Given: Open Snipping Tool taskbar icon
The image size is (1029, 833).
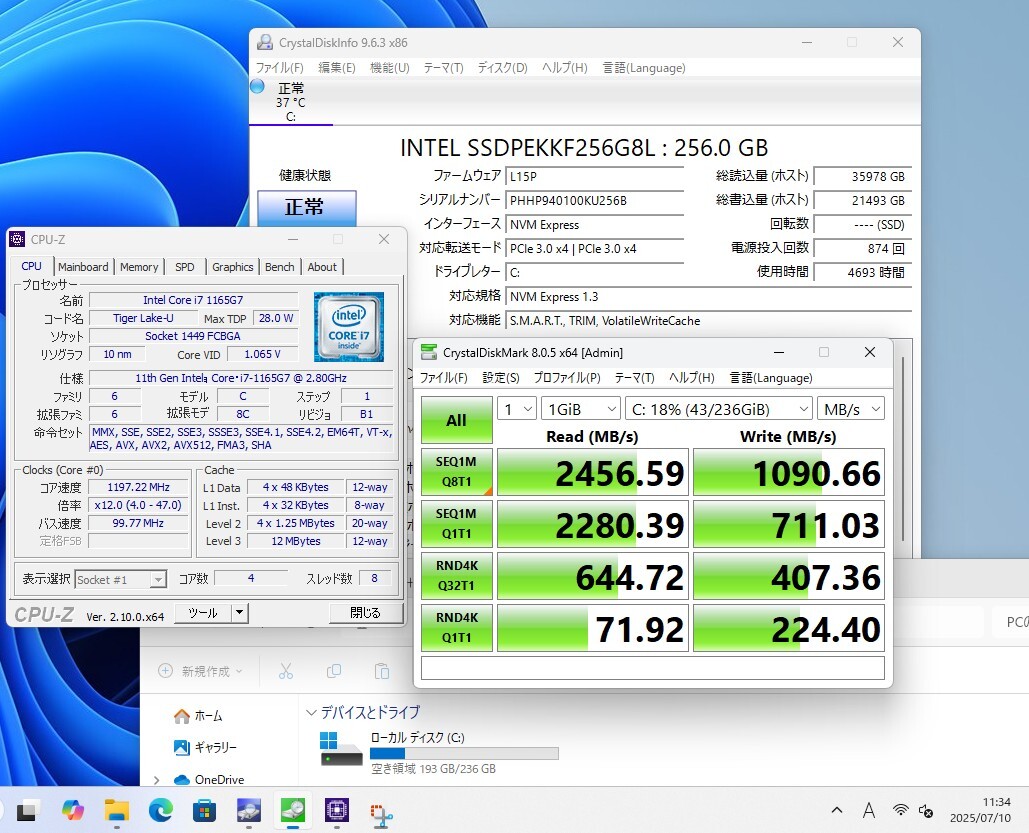Looking at the screenshot, I should [x=381, y=814].
